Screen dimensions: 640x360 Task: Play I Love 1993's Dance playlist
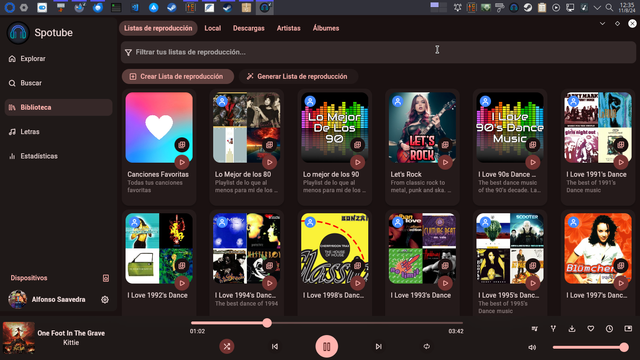point(445,283)
